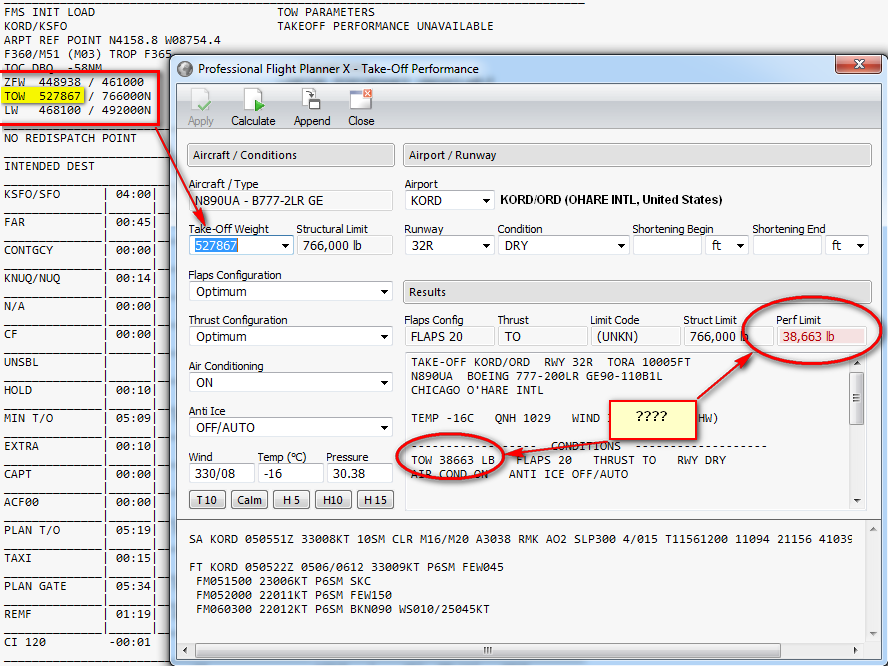Click the Structural Limit field
This screenshot has height=666, width=888.
(x=344, y=246)
